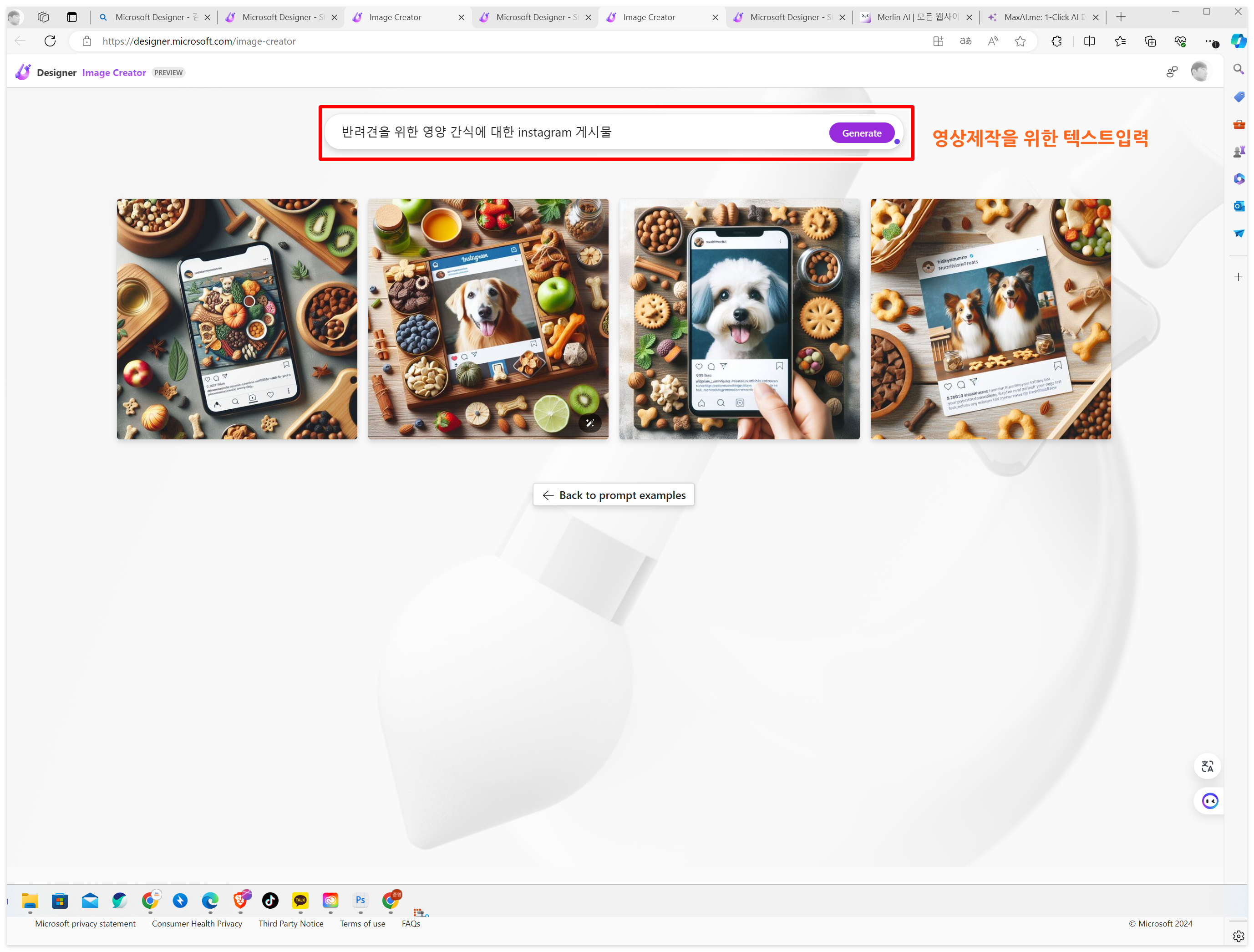Viewport: 1254px width, 952px height.
Task: Open the golden retriever Instagram image
Action: point(487,319)
